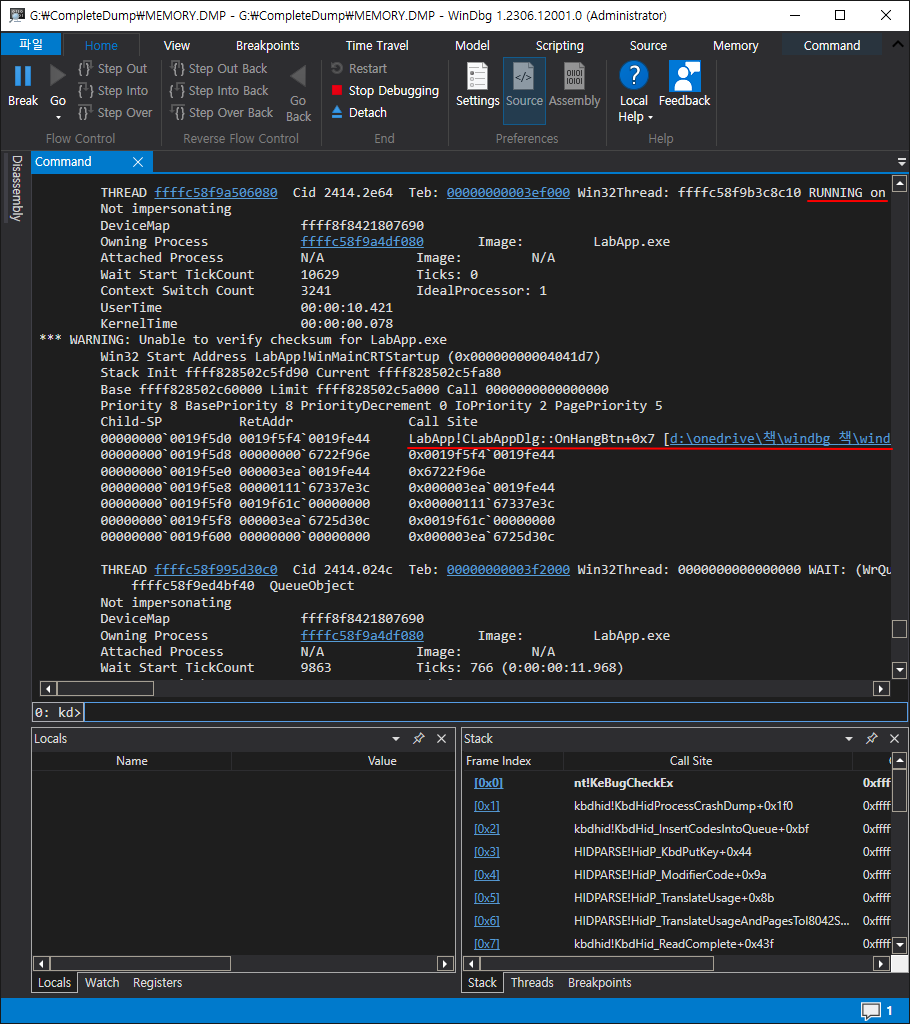This screenshot has width=910, height=1024.
Task: Switch to the Registers tab
Action: tap(157, 983)
